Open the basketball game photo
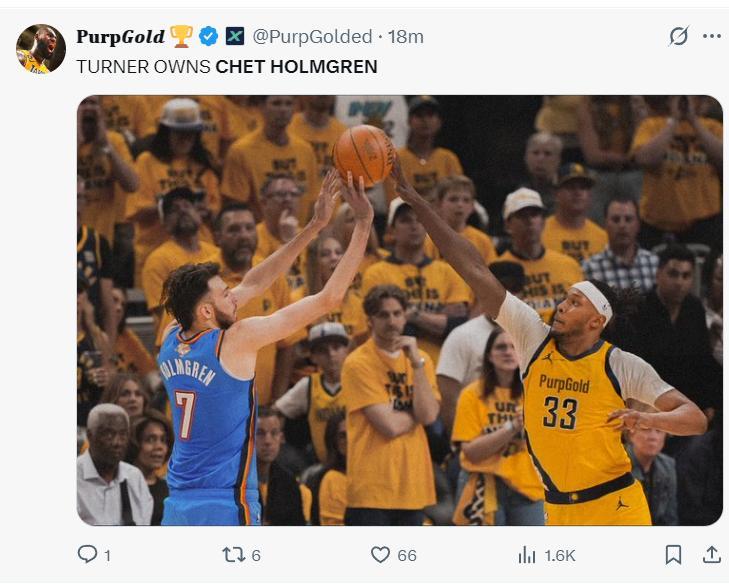The width and height of the screenshot is (729, 584). pos(399,310)
